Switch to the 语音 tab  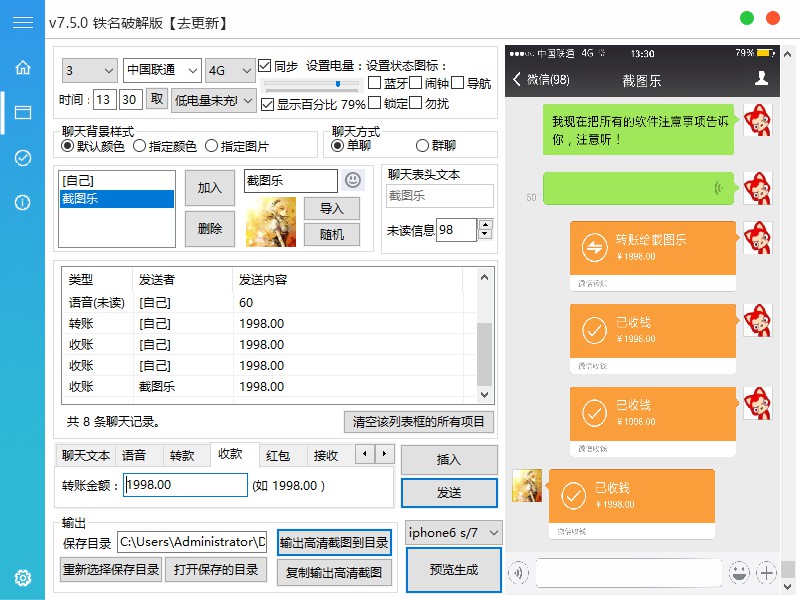click(134, 455)
